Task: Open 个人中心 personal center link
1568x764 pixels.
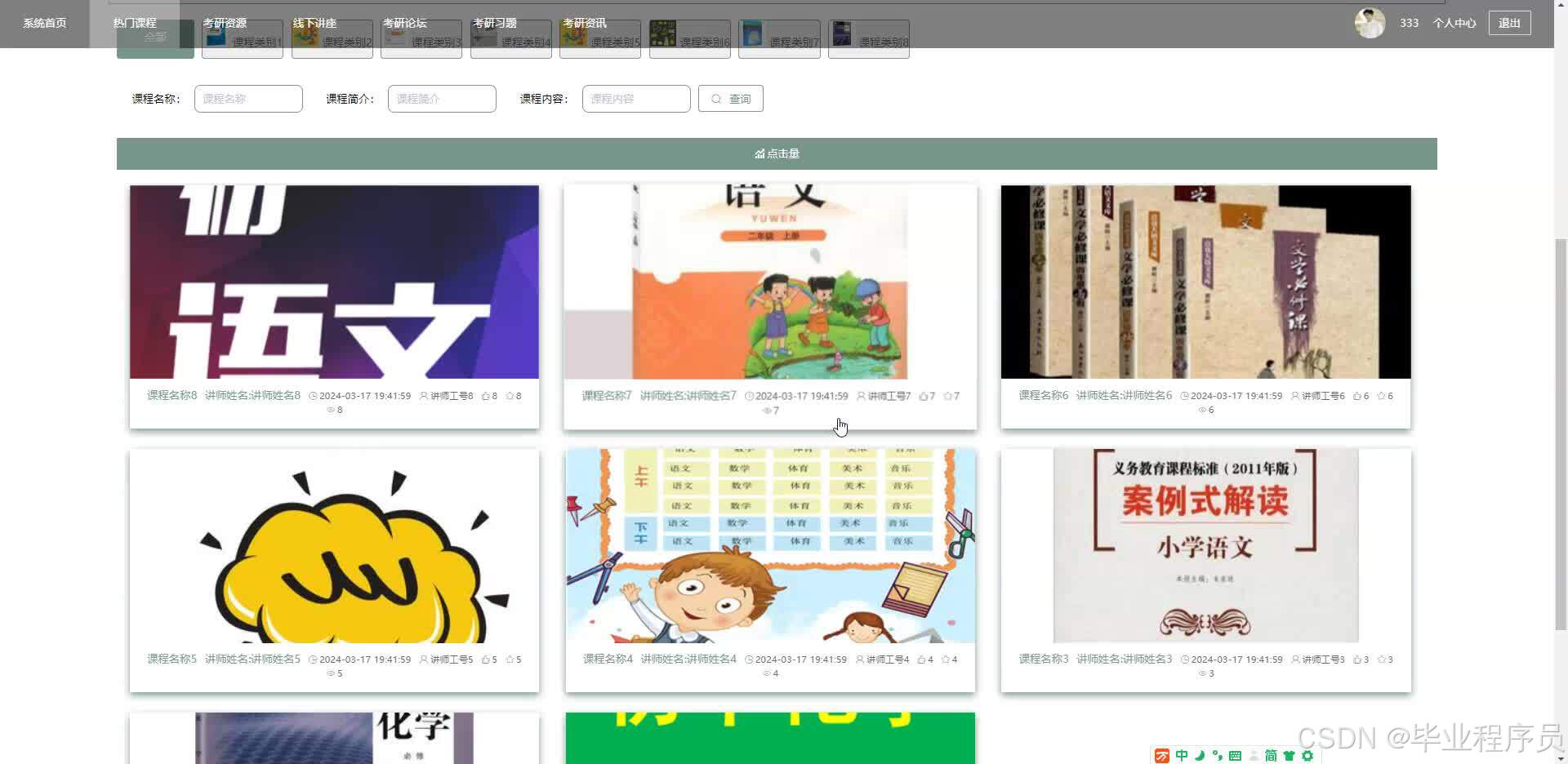Action: (x=1454, y=23)
